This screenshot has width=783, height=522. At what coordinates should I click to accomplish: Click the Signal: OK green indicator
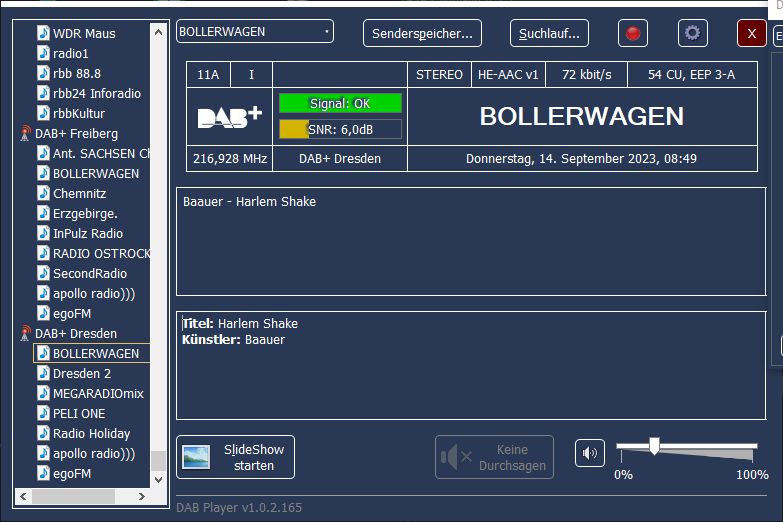[x=340, y=103]
